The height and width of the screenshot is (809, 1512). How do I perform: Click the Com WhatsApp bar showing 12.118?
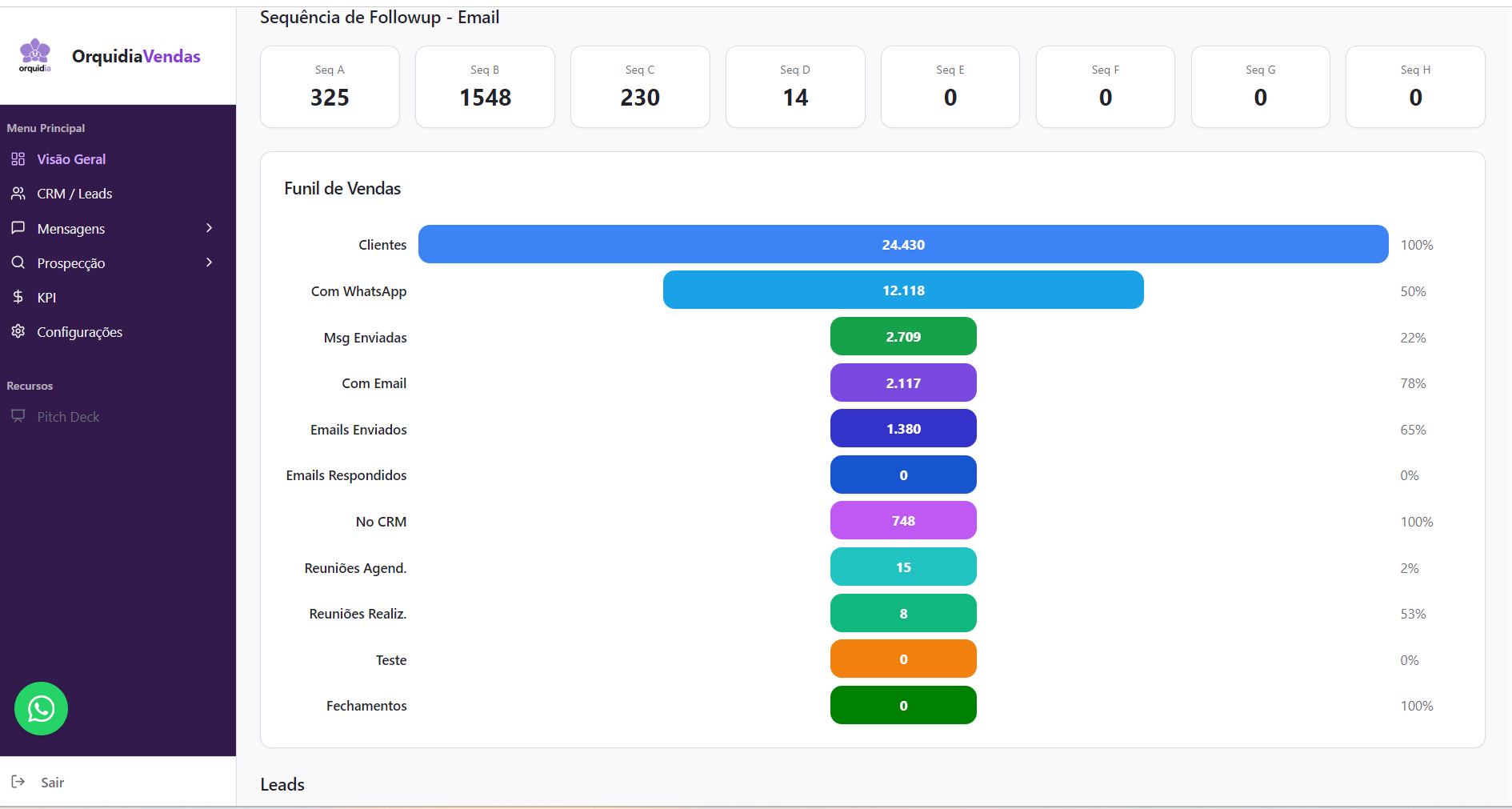pyautogui.click(x=903, y=290)
